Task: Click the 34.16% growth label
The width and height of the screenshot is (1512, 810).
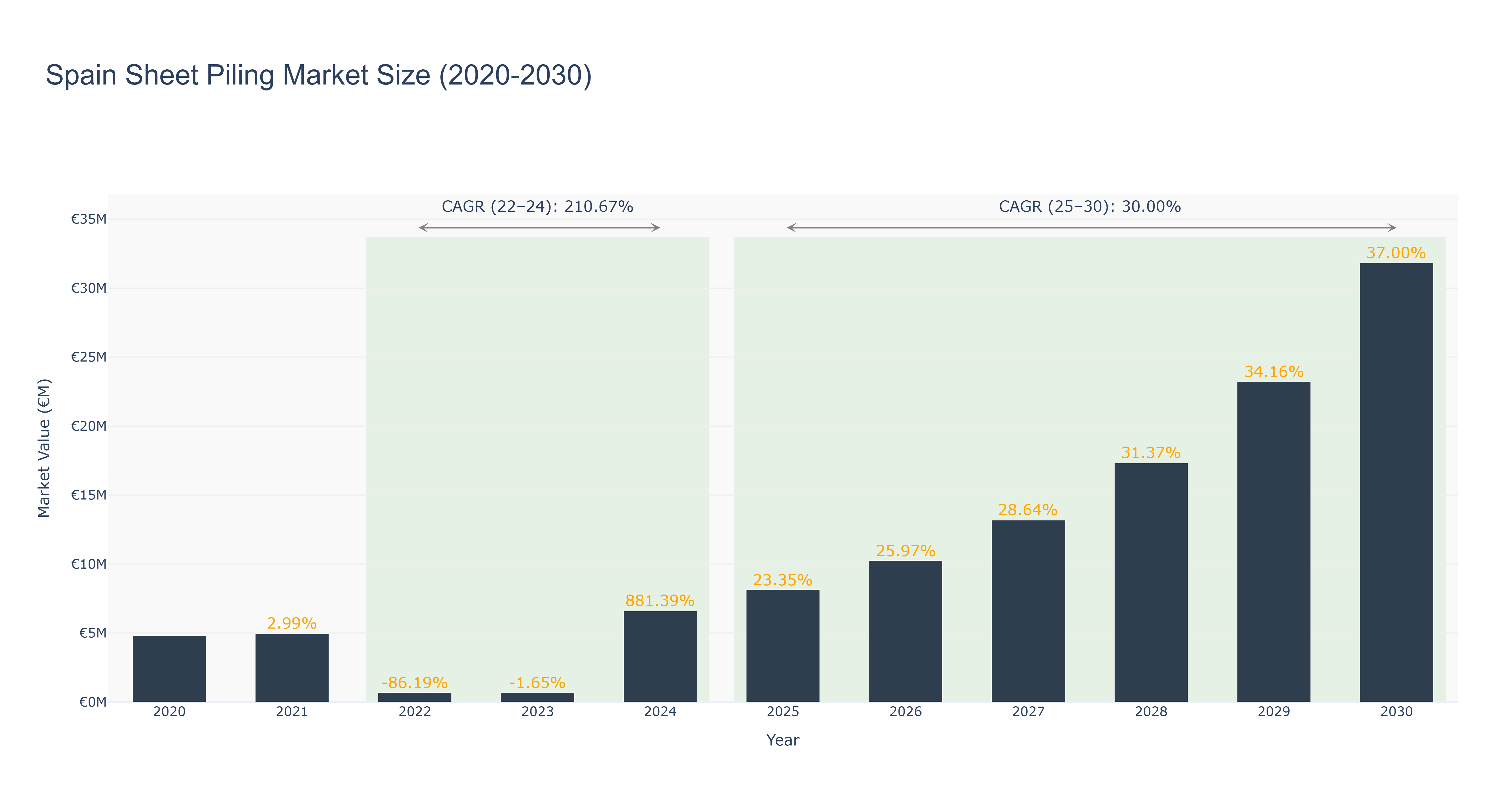Action: click(1274, 372)
